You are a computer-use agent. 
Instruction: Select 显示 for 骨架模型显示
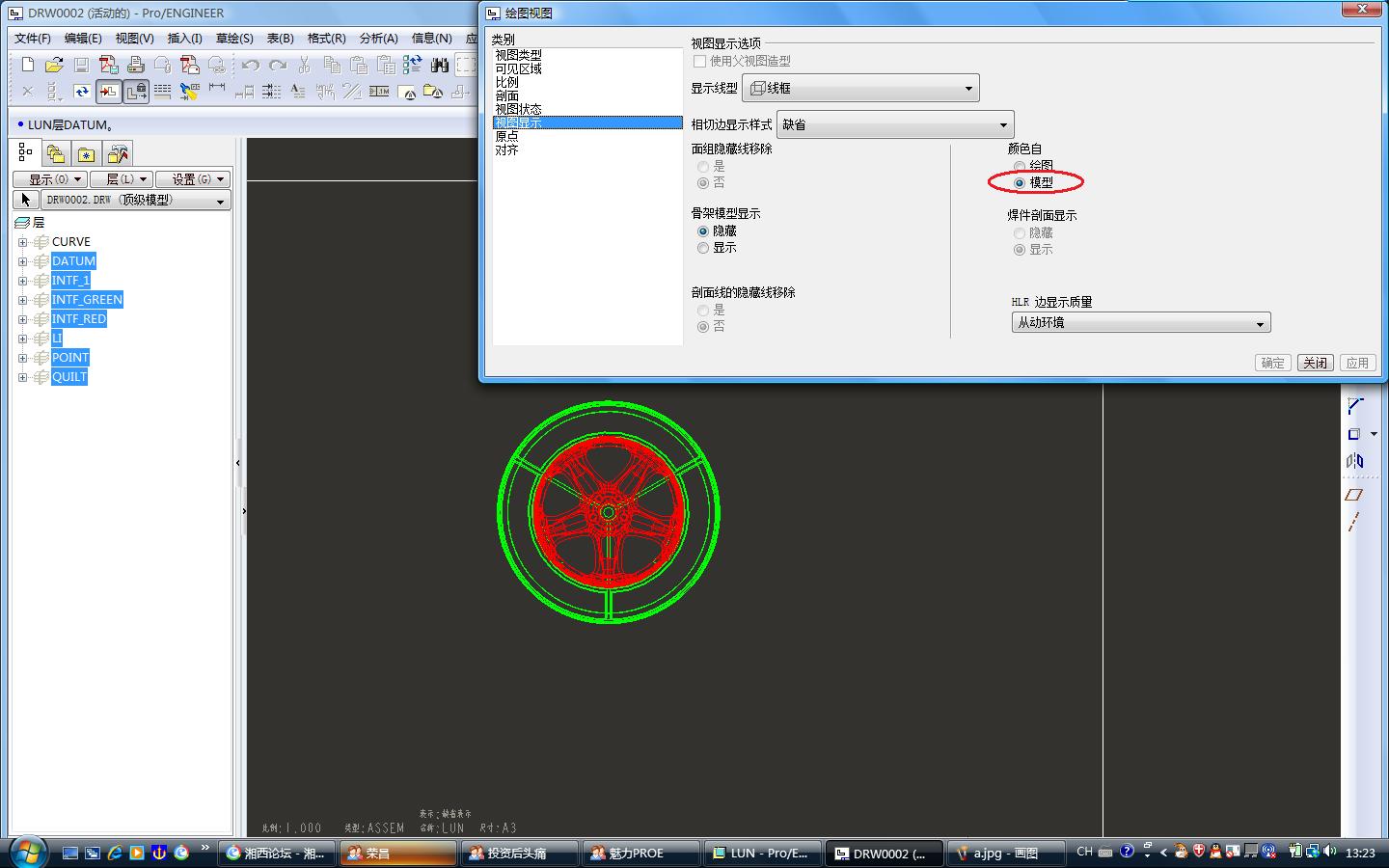[x=703, y=248]
